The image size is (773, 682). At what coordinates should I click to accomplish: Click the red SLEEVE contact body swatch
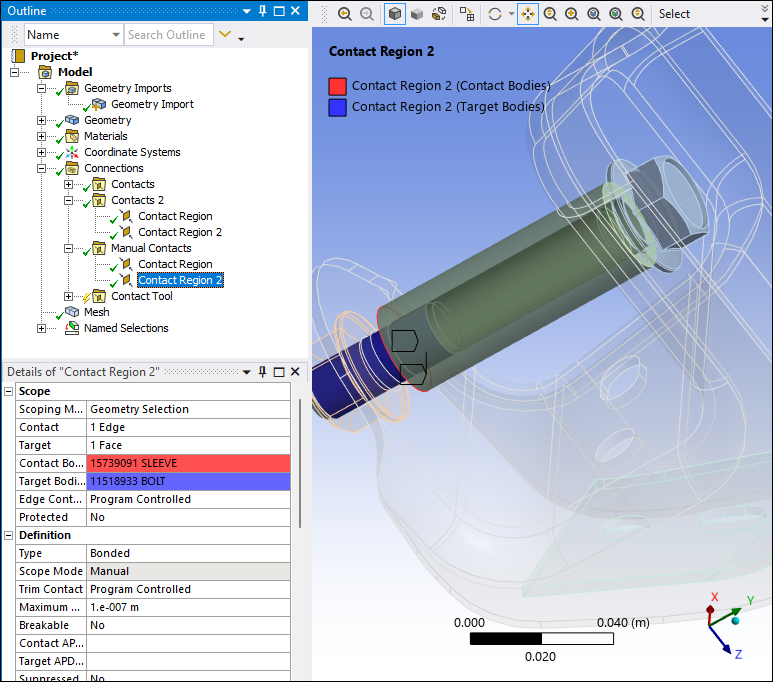188,463
